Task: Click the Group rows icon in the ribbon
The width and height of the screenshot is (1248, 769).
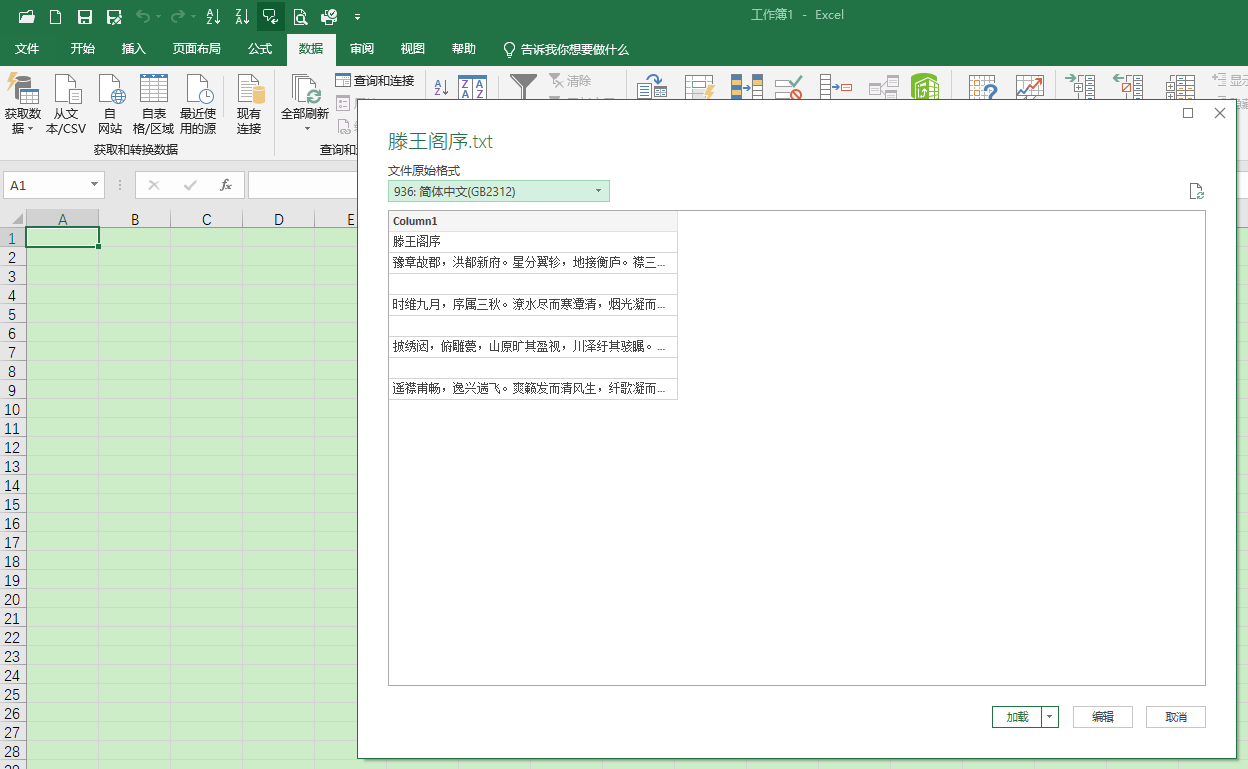Action: pos(1080,87)
